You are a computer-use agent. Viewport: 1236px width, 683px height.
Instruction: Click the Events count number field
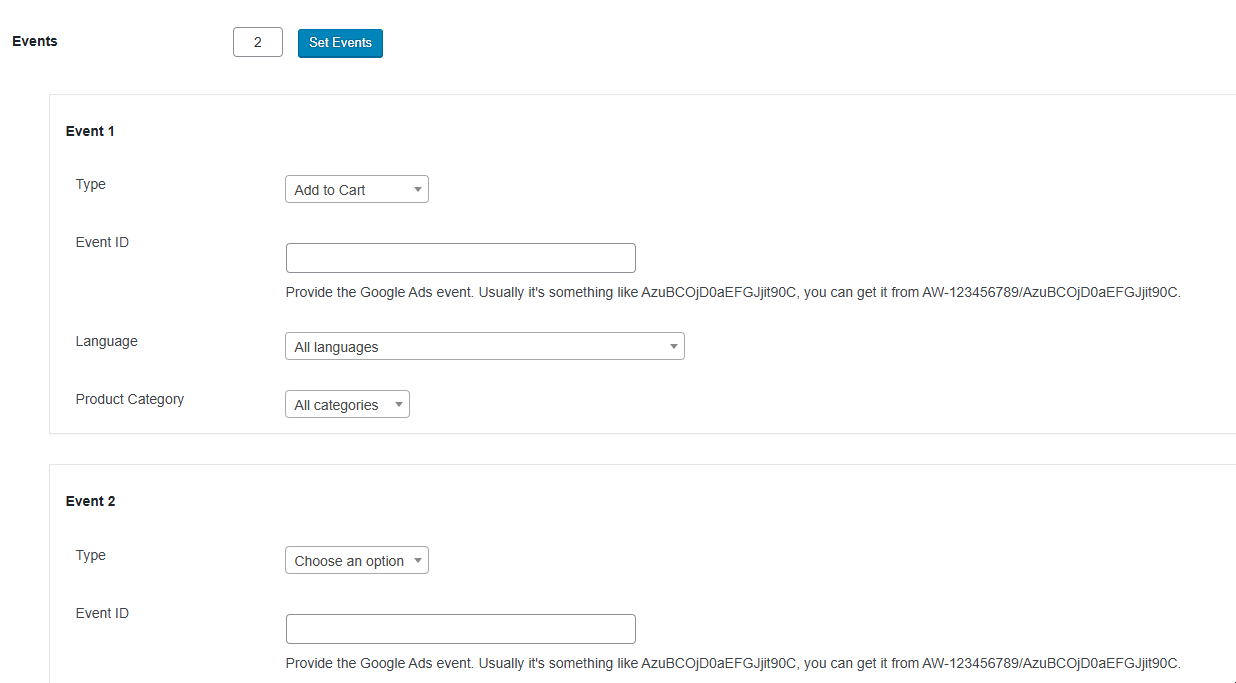tap(258, 42)
